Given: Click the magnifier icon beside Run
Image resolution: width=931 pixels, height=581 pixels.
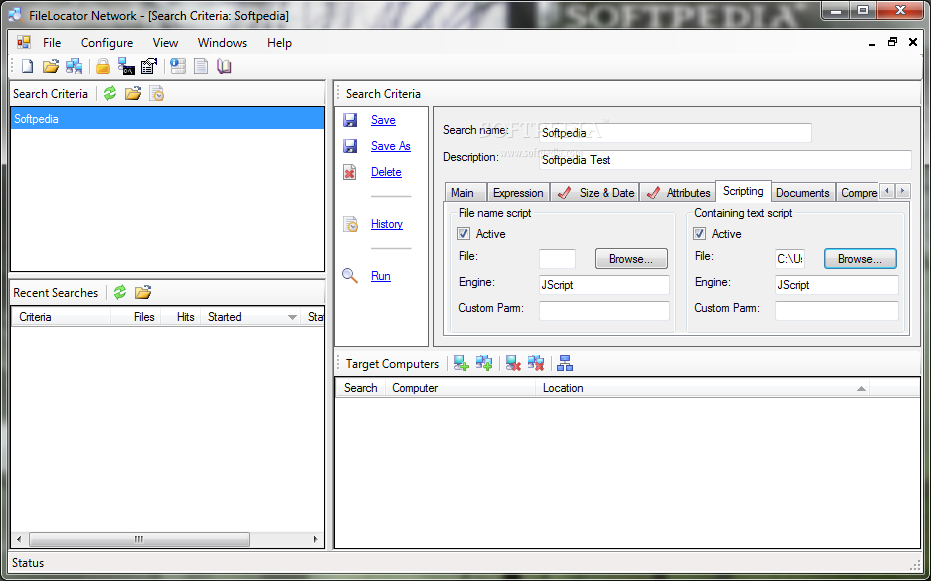Looking at the screenshot, I should point(350,276).
